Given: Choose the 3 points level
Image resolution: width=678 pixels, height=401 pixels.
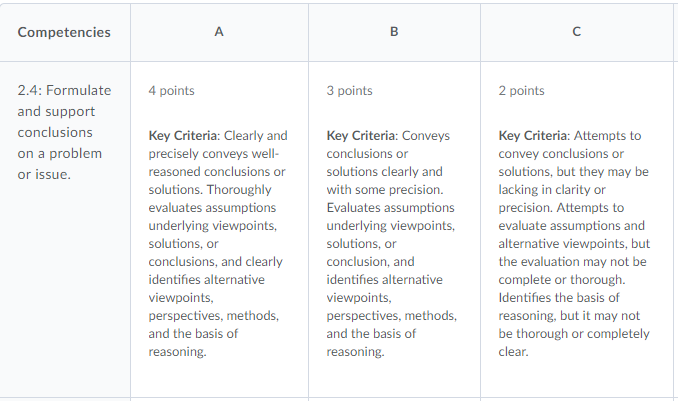Looking at the screenshot, I should coord(349,91).
